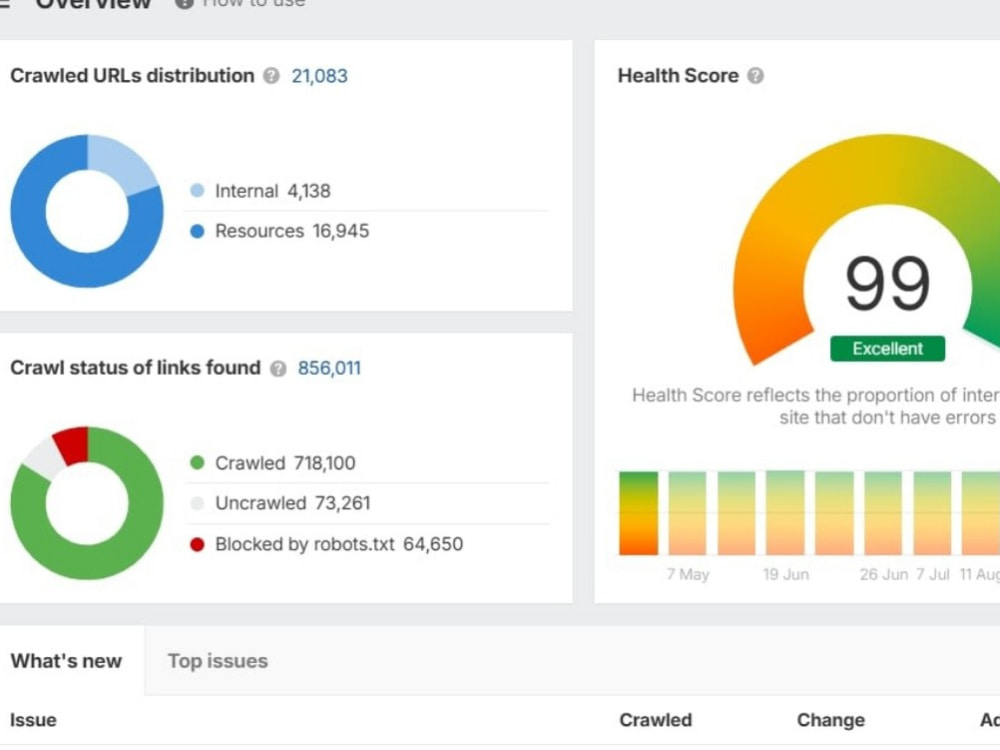The width and height of the screenshot is (1000, 750).
Task: Open total crawled URLs 21,083 link
Action: 320,76
